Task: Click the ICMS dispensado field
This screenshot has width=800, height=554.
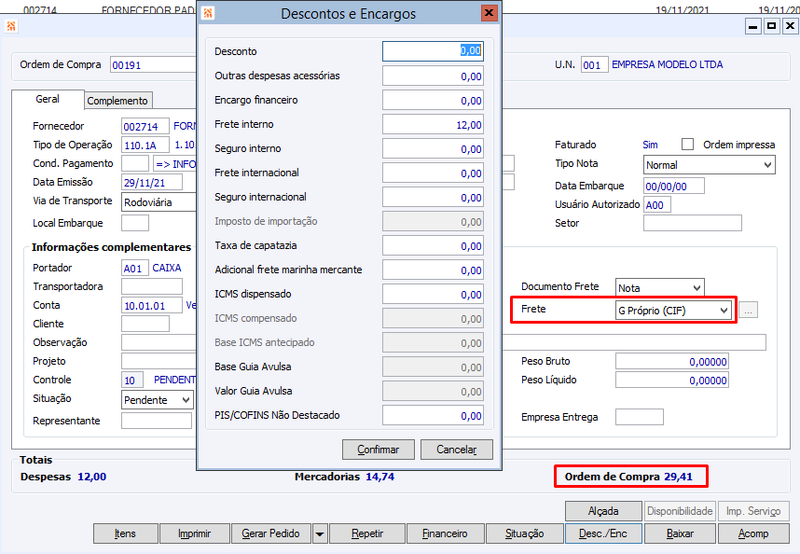Action: point(433,294)
